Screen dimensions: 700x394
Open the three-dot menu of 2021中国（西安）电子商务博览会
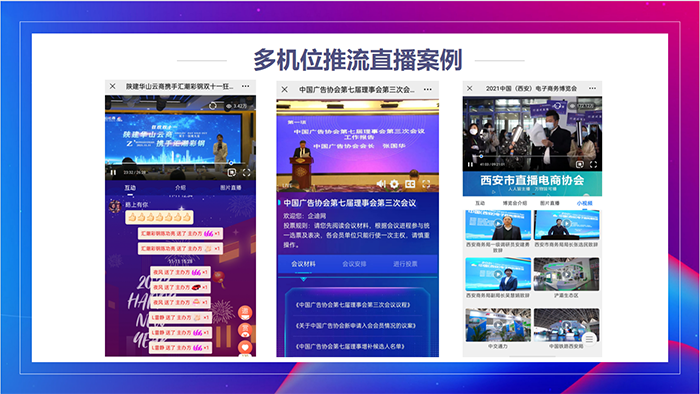point(592,88)
